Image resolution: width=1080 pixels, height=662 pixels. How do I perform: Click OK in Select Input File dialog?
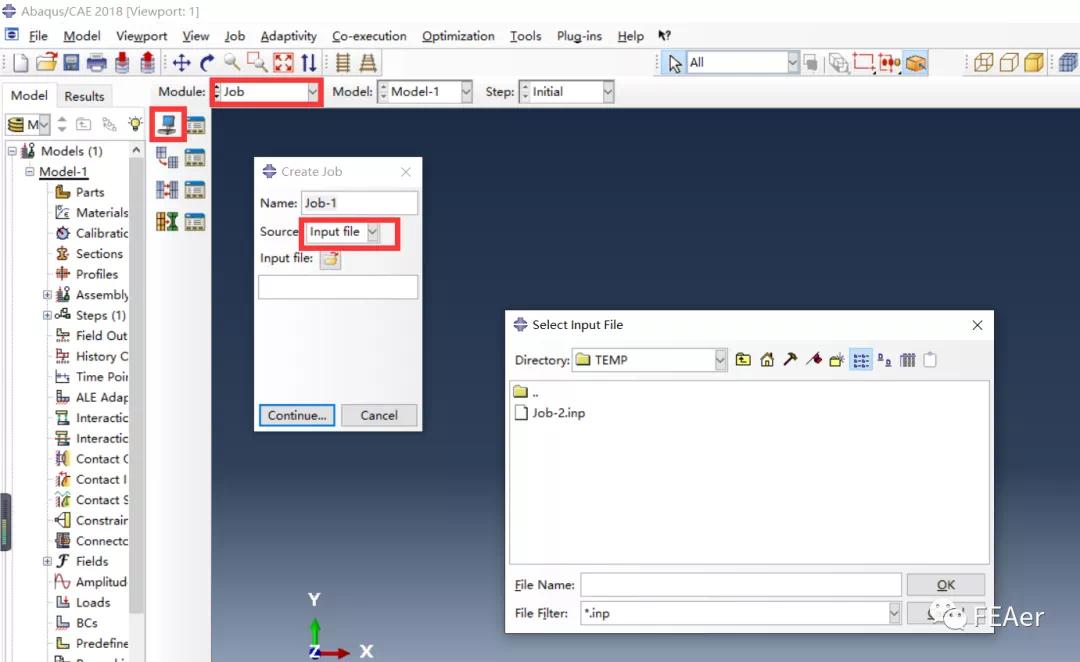pos(946,585)
